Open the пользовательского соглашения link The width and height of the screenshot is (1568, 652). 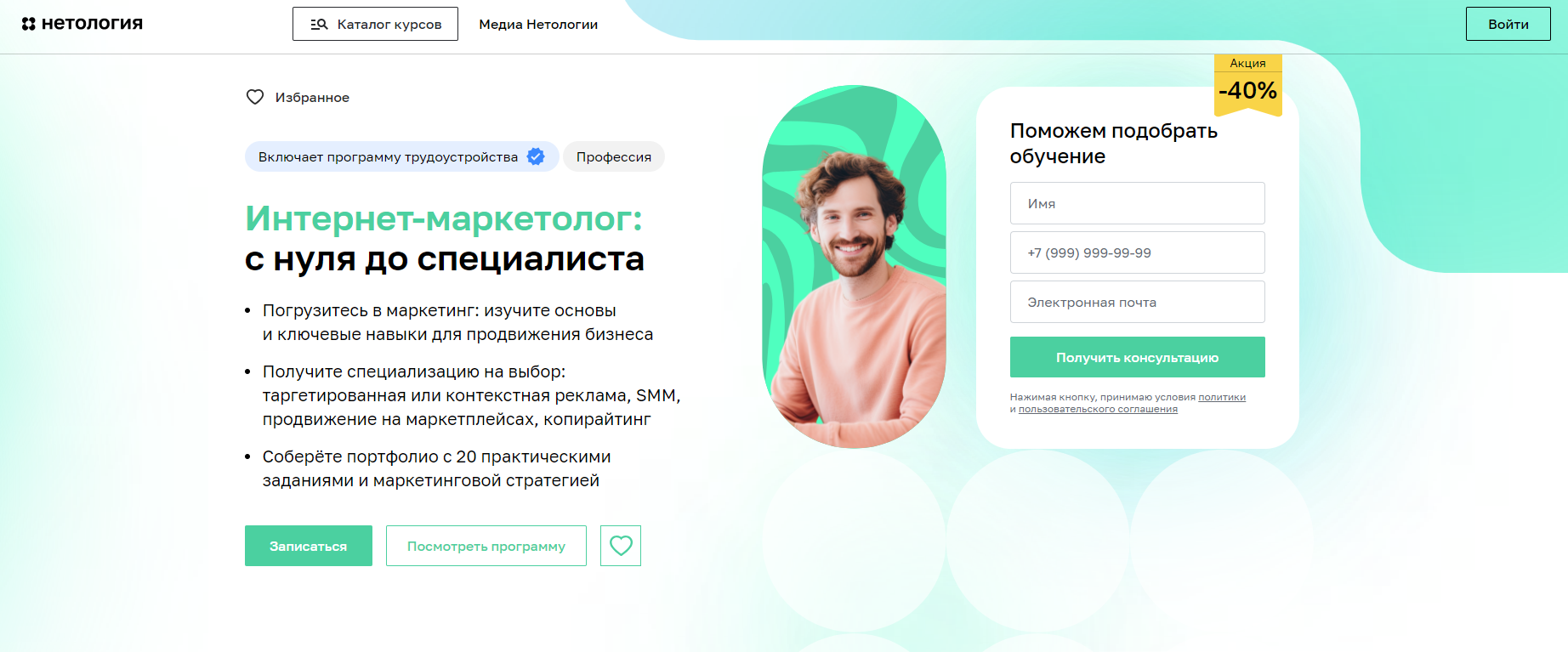1098,409
